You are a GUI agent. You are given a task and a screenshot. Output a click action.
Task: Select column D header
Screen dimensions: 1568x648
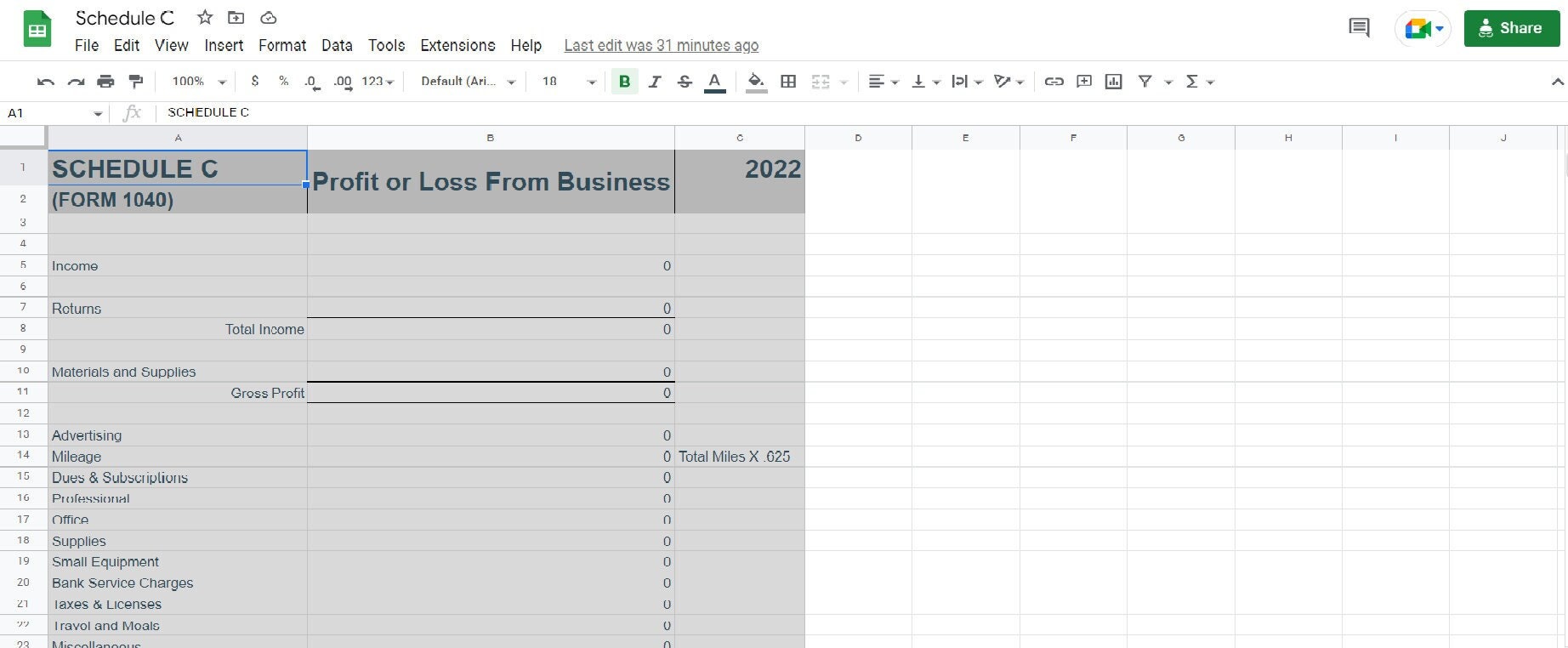[858, 138]
